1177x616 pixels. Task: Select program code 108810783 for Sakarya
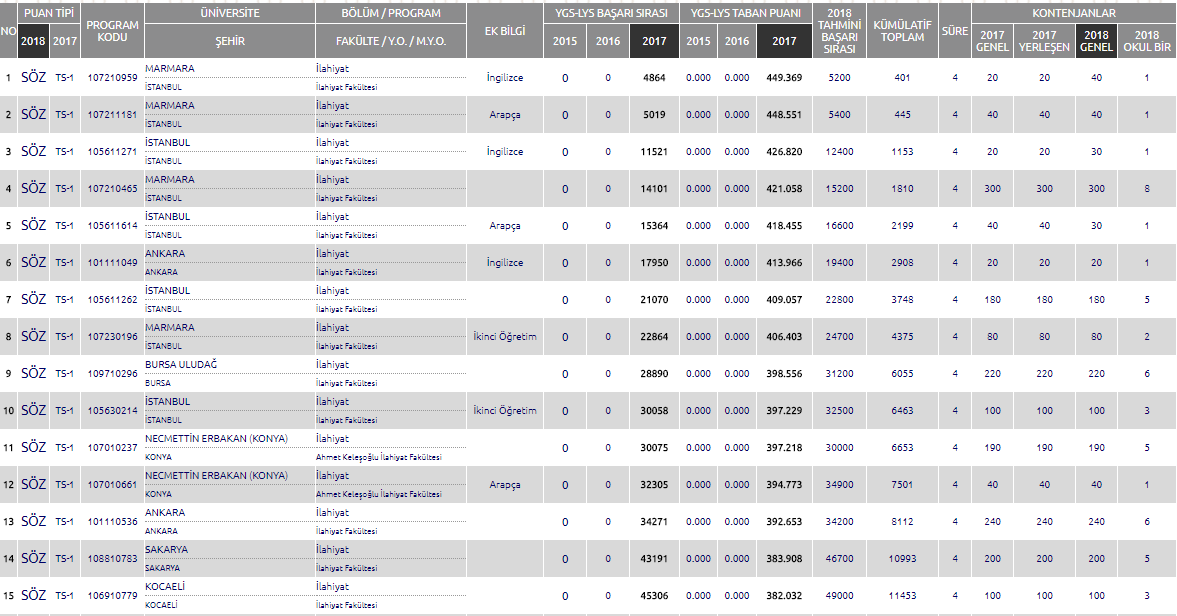[112, 559]
